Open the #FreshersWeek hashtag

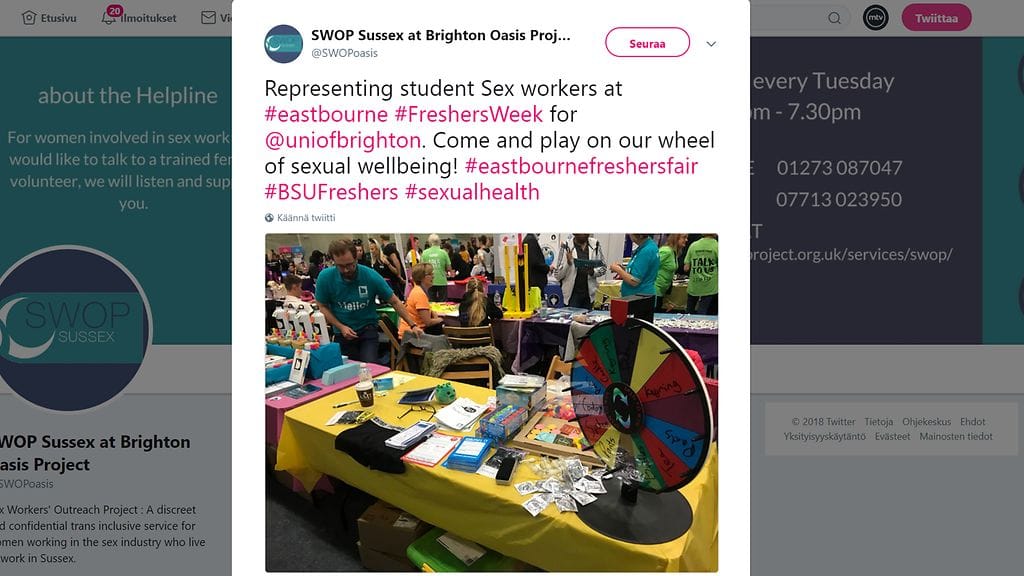click(x=468, y=114)
